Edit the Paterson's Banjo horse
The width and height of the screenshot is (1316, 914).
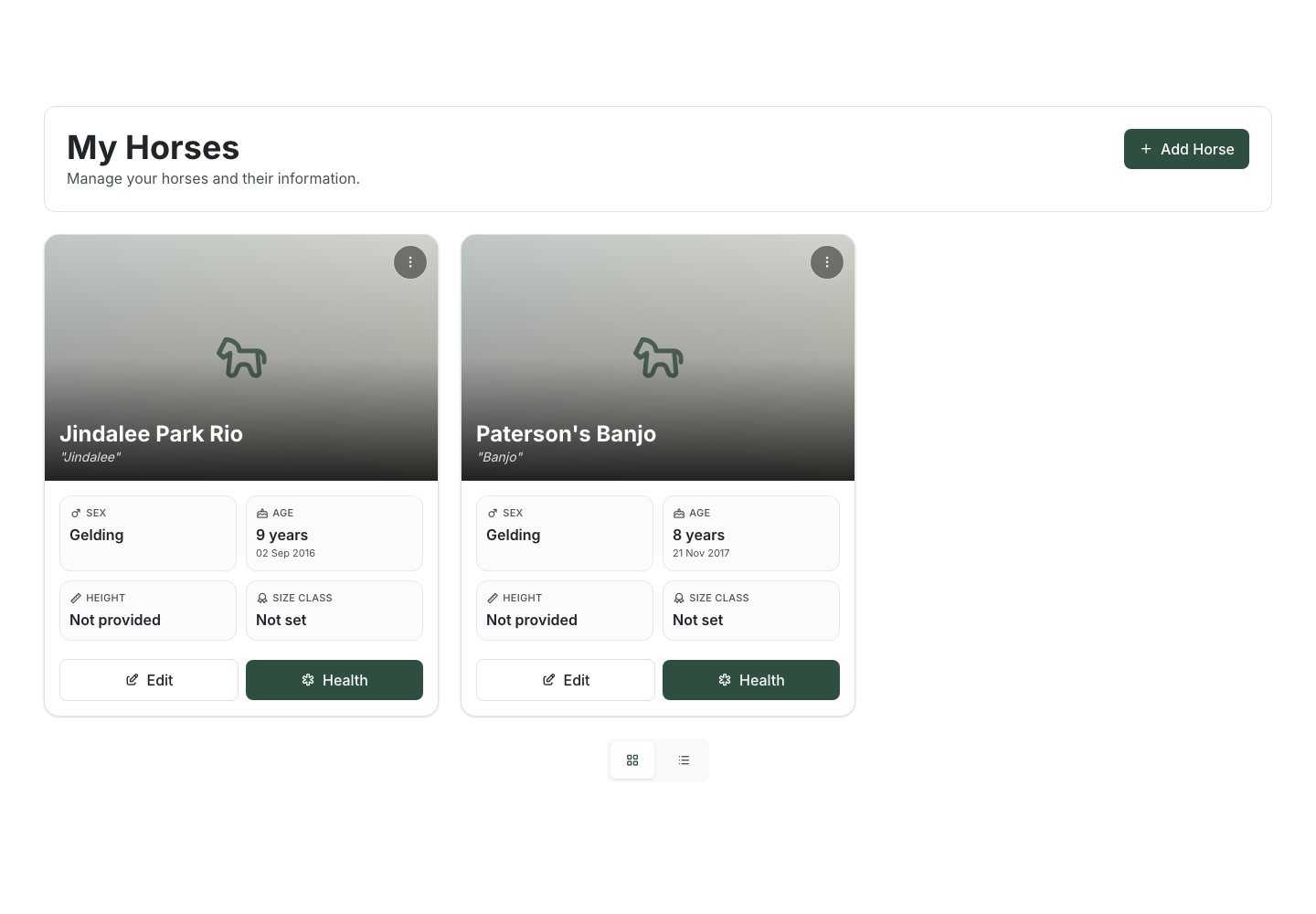pos(566,680)
